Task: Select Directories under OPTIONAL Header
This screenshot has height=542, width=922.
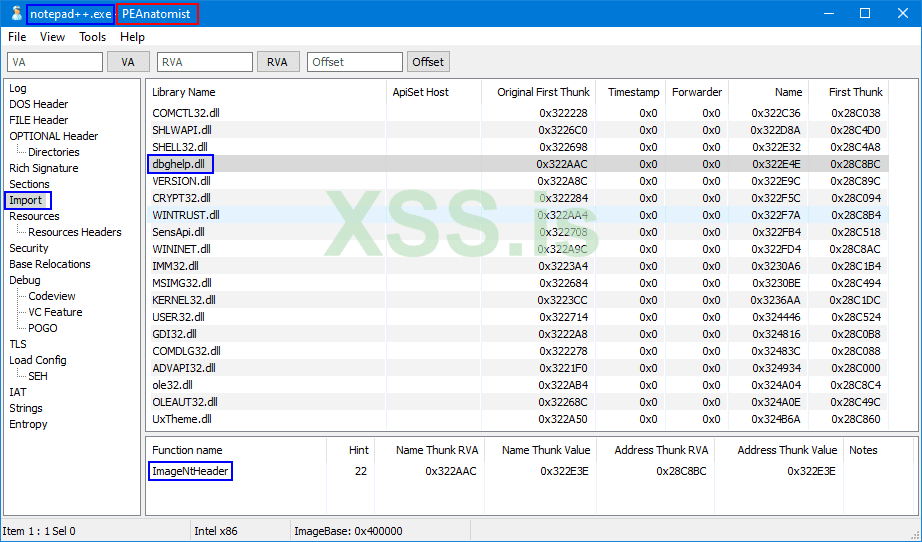Action: [54, 152]
